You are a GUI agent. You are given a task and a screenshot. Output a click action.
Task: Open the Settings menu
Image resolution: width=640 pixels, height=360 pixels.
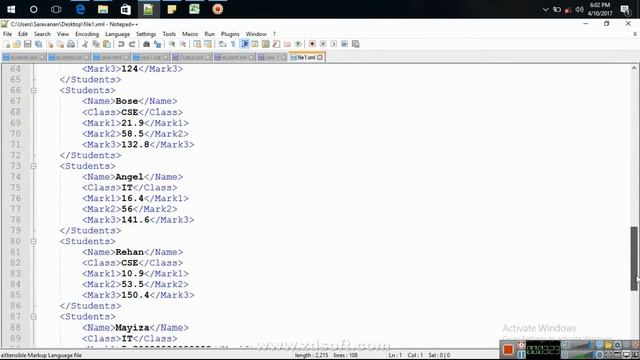[146, 34]
